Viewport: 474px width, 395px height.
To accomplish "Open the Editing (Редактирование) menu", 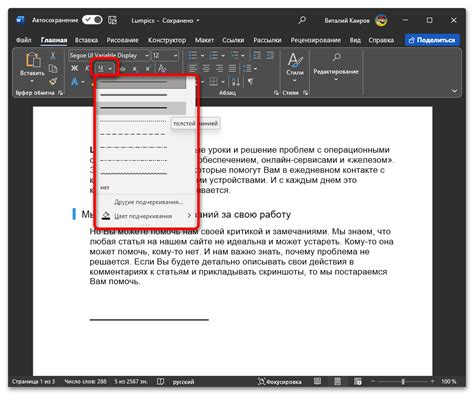I will [x=336, y=66].
